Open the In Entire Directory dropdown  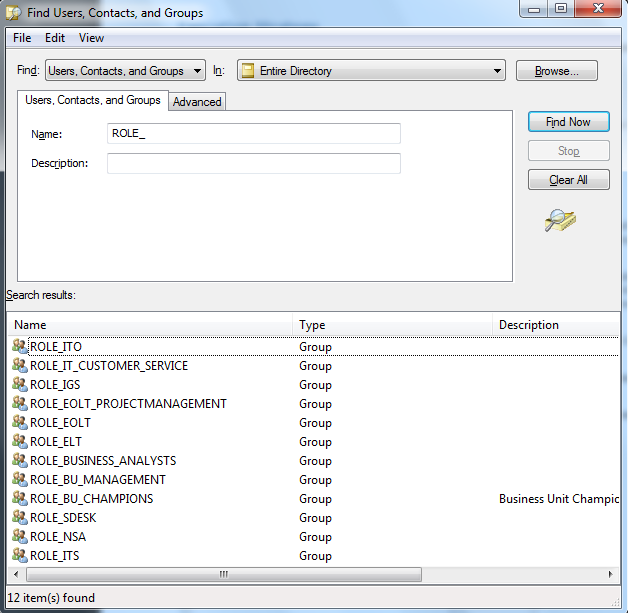371,70
